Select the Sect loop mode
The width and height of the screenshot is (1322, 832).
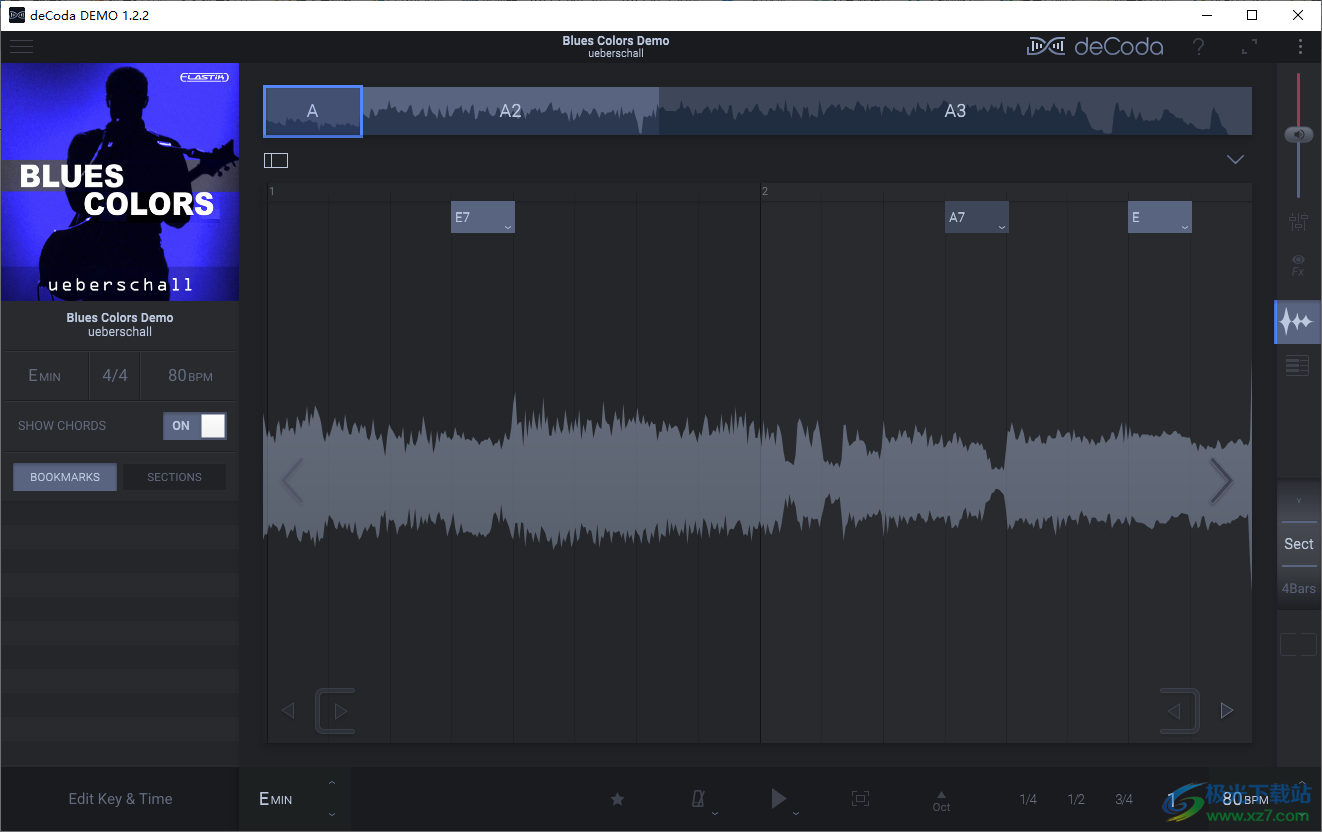tap(1299, 544)
